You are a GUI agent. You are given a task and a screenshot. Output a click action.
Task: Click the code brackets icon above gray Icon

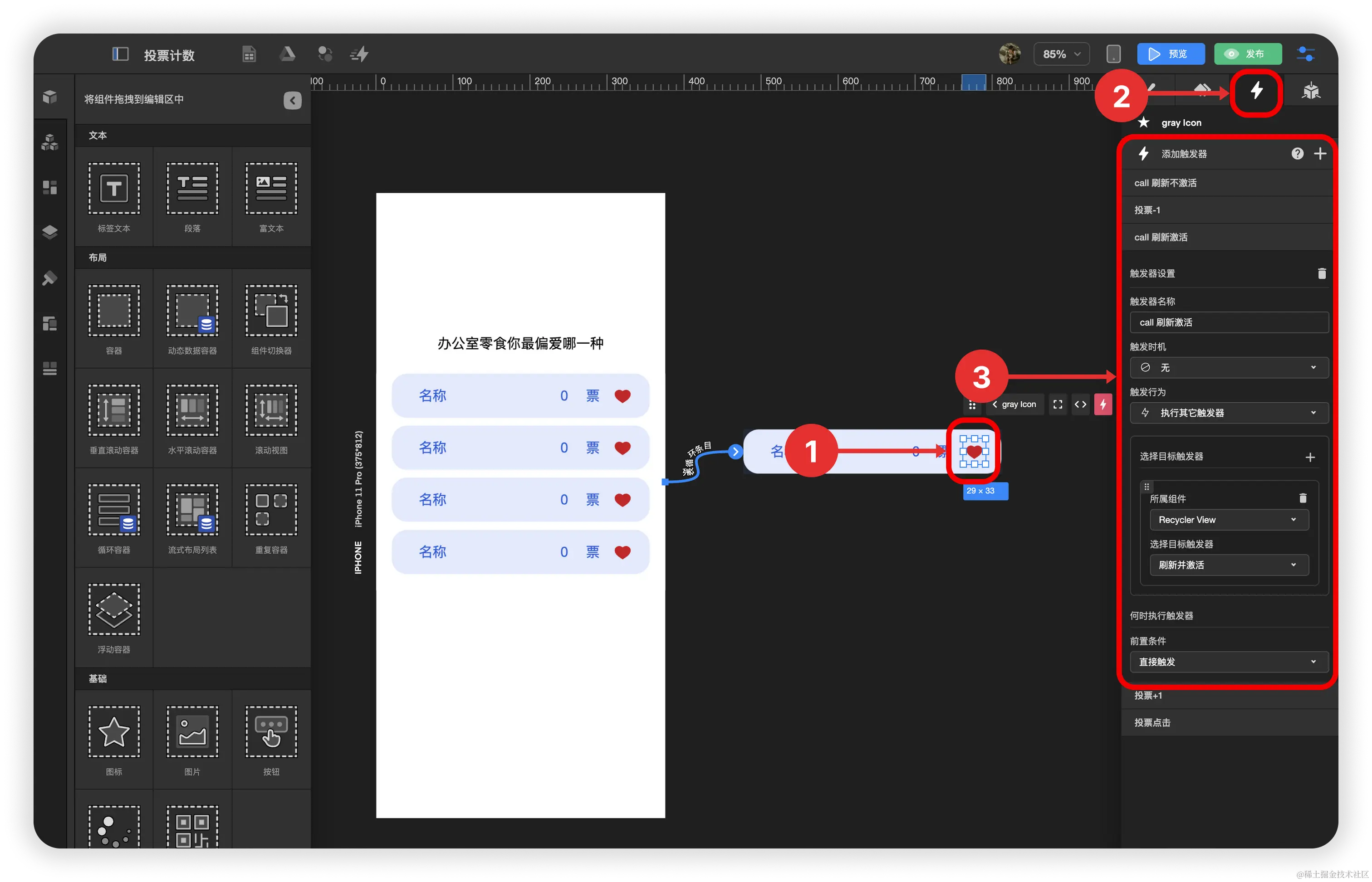pos(1080,404)
